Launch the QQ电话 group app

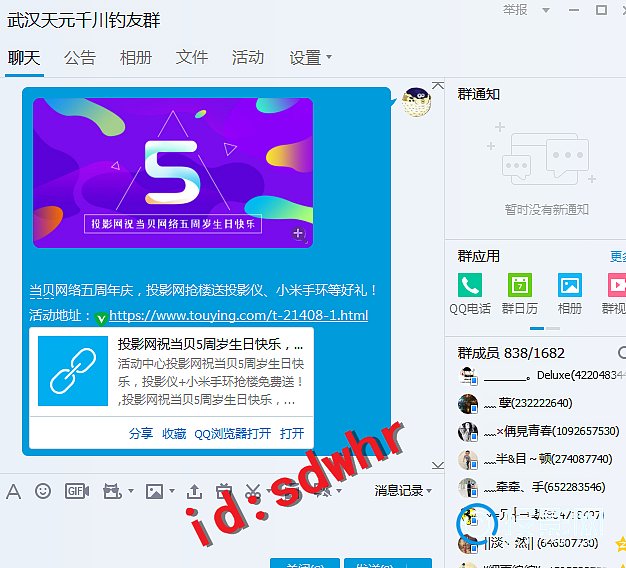click(470, 293)
